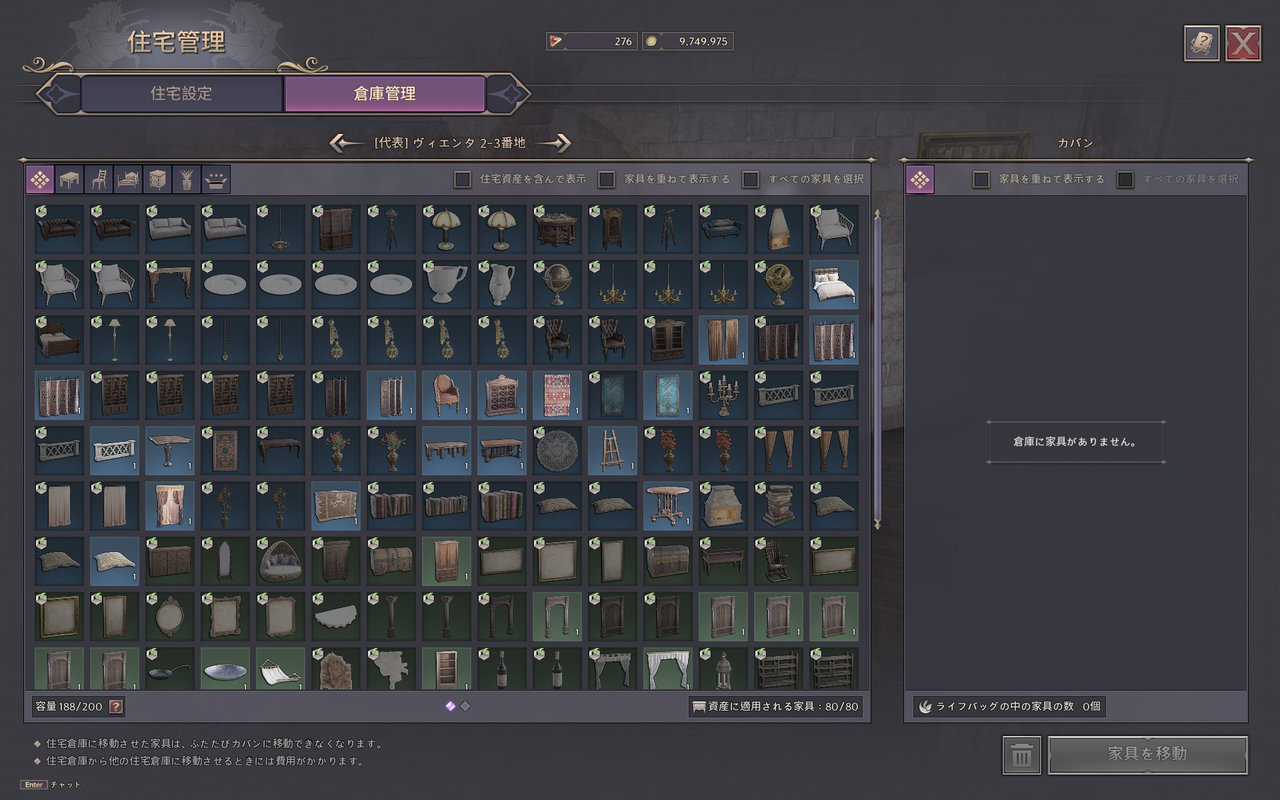
Task: Toggle storage 家具を重ねて表示する checkbox
Action: pyautogui.click(x=607, y=180)
